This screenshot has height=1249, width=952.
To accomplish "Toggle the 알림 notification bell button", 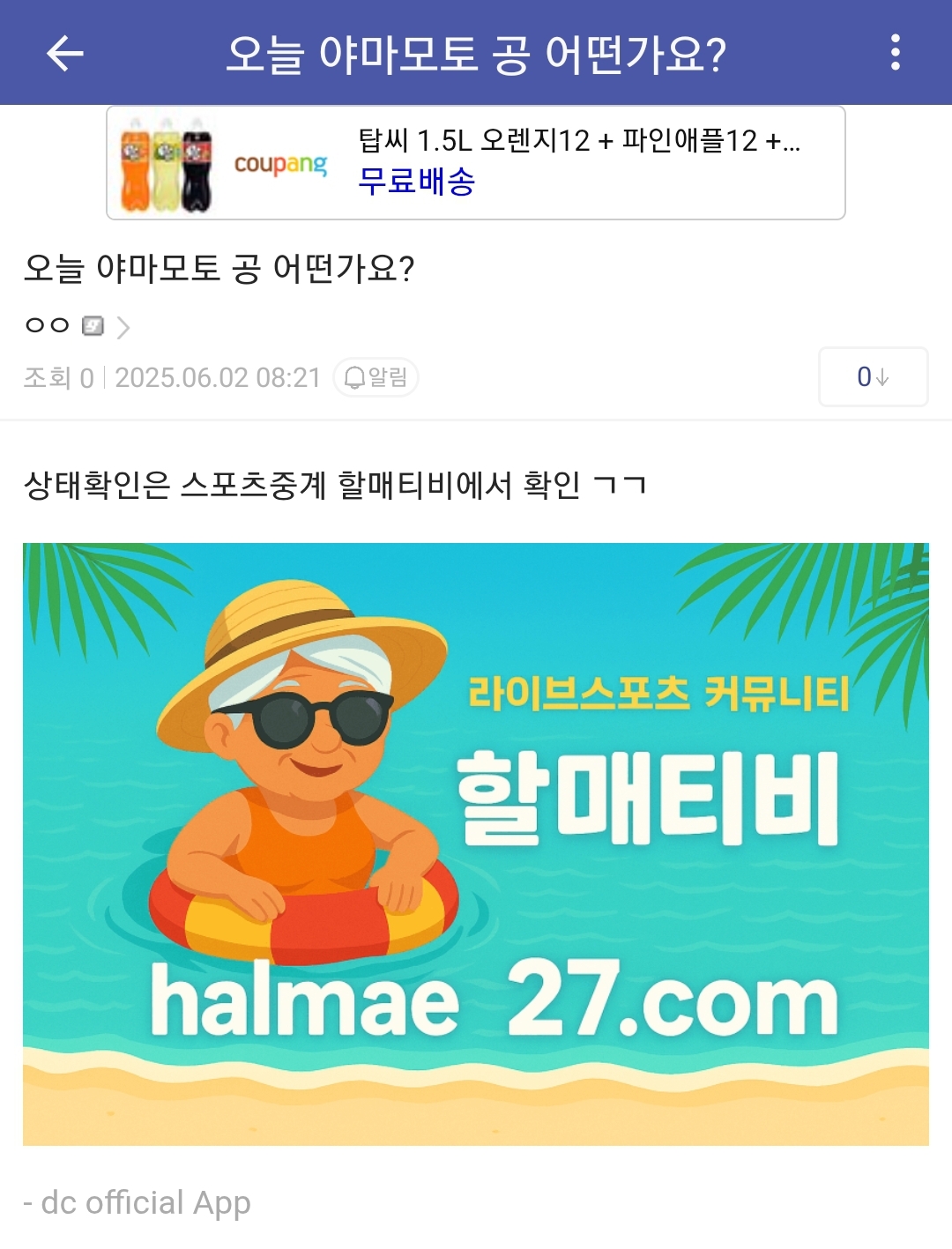I will pyautogui.click(x=376, y=377).
